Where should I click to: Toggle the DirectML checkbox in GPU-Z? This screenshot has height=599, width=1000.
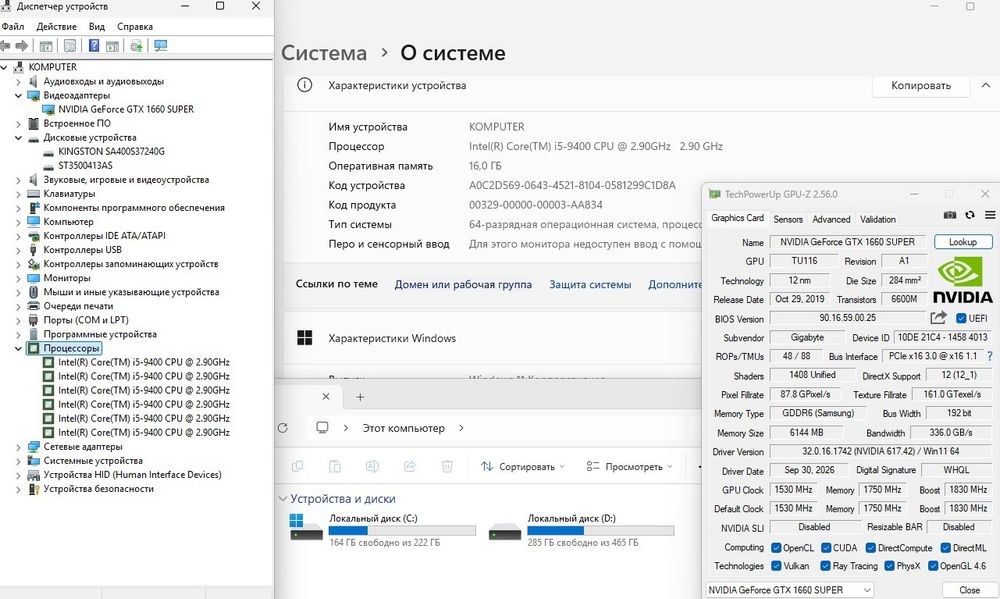[x=945, y=548]
